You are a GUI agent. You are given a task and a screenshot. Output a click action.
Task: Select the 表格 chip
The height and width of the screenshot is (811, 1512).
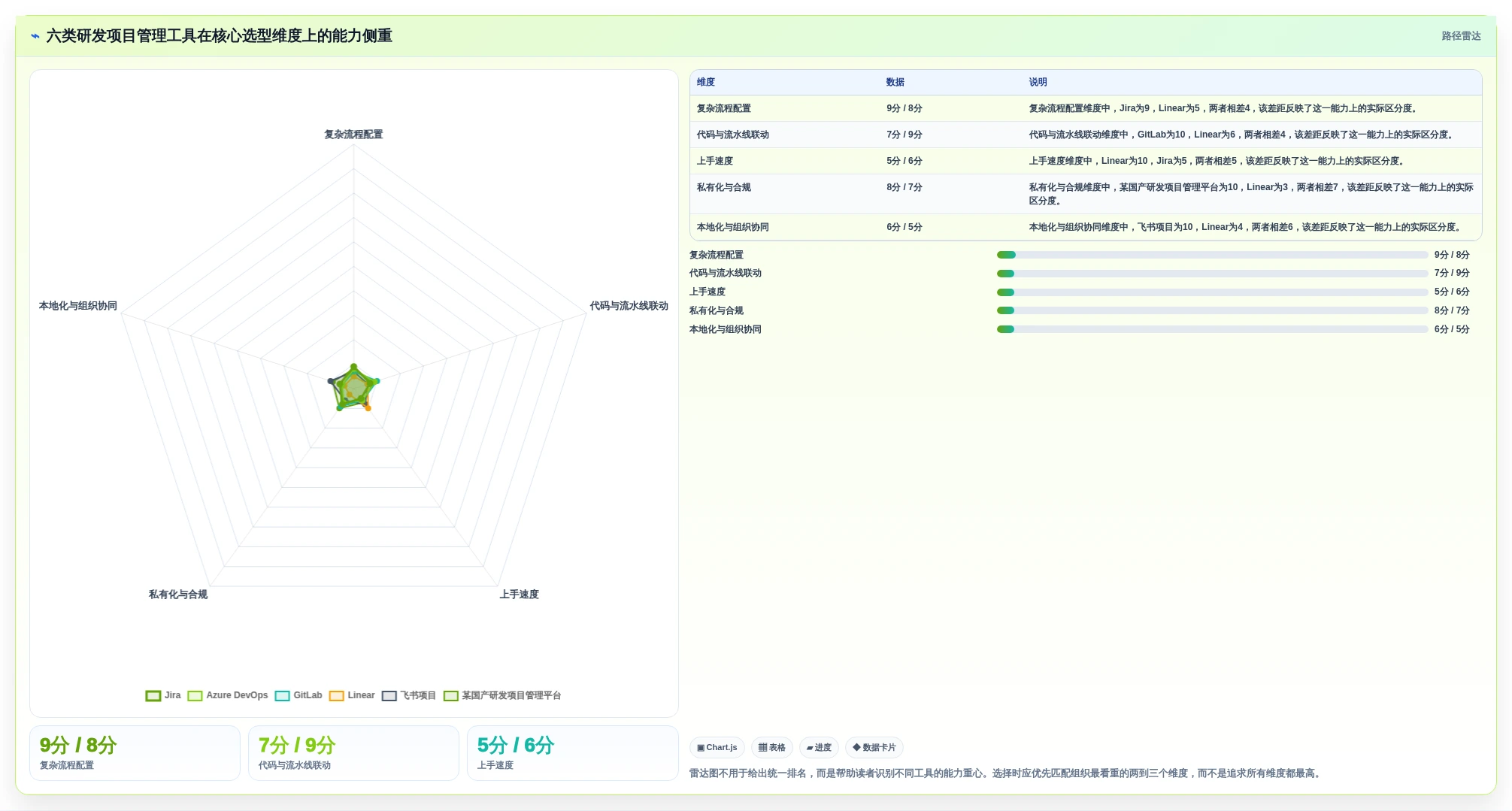click(x=772, y=748)
